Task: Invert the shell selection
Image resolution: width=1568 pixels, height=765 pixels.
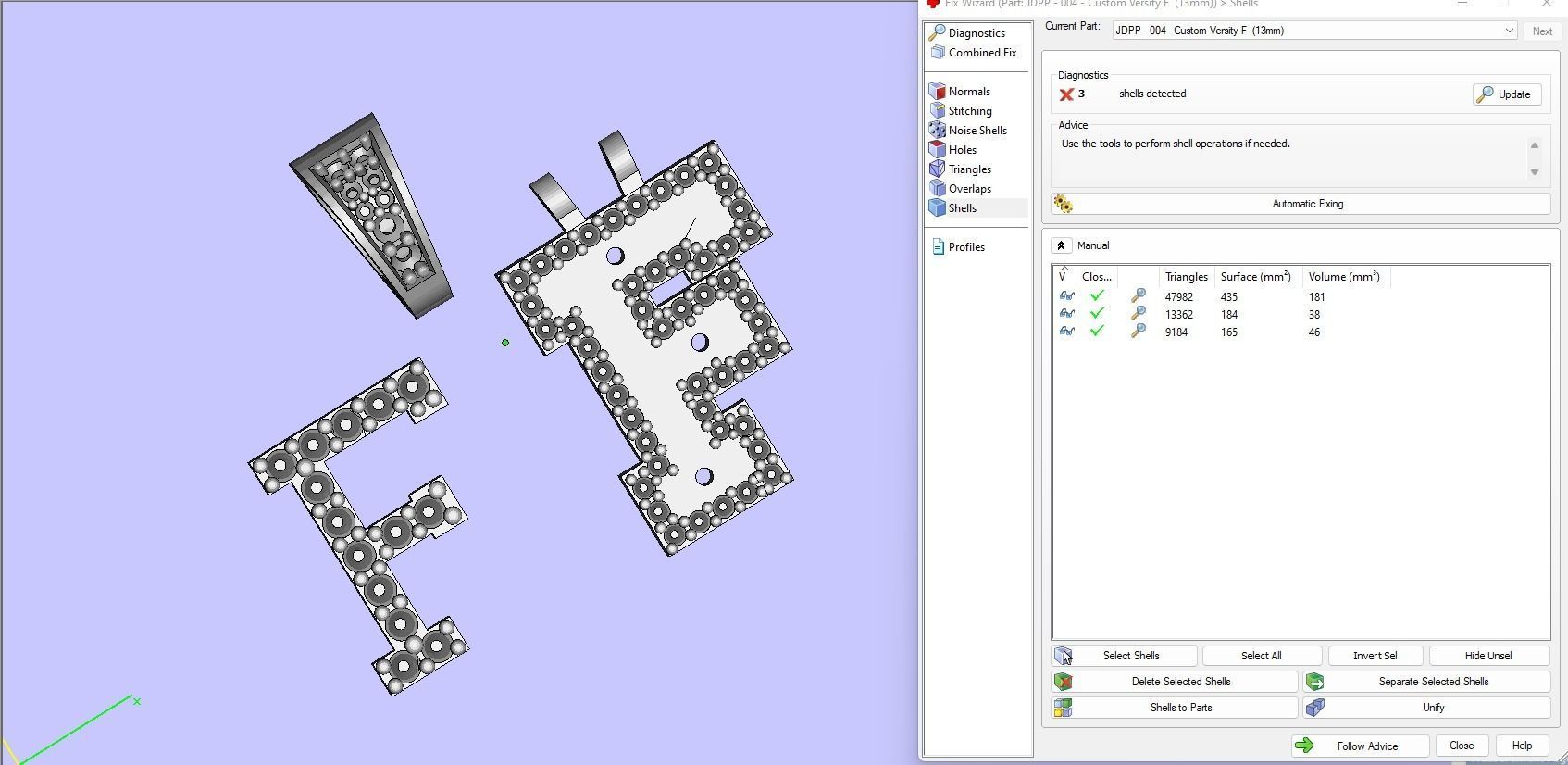Action: [x=1375, y=656]
